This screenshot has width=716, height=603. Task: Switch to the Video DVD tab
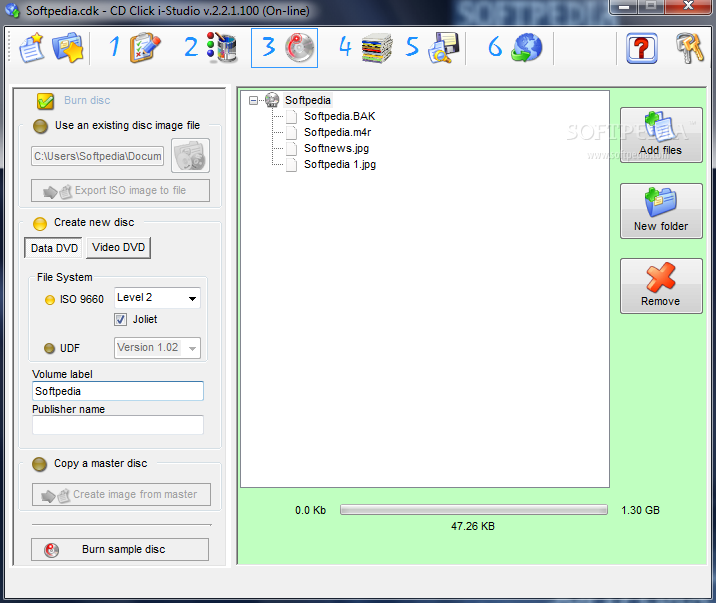pyautogui.click(x=119, y=247)
